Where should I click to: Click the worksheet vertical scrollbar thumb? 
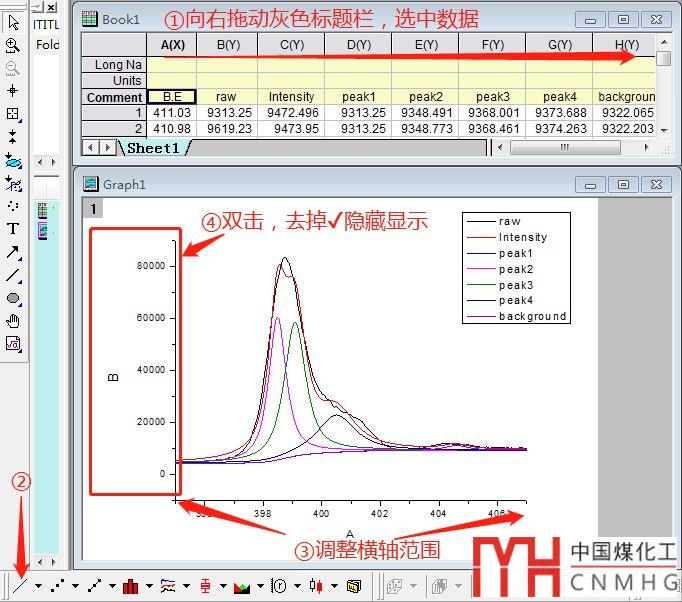(x=663, y=58)
